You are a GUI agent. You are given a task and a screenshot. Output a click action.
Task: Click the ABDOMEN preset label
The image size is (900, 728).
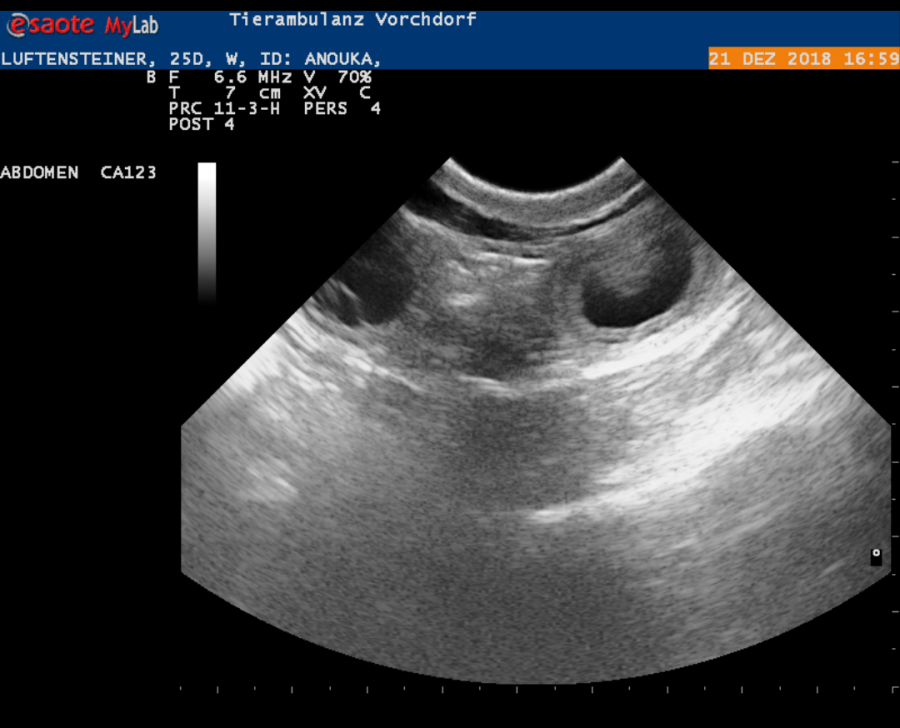(x=40, y=172)
